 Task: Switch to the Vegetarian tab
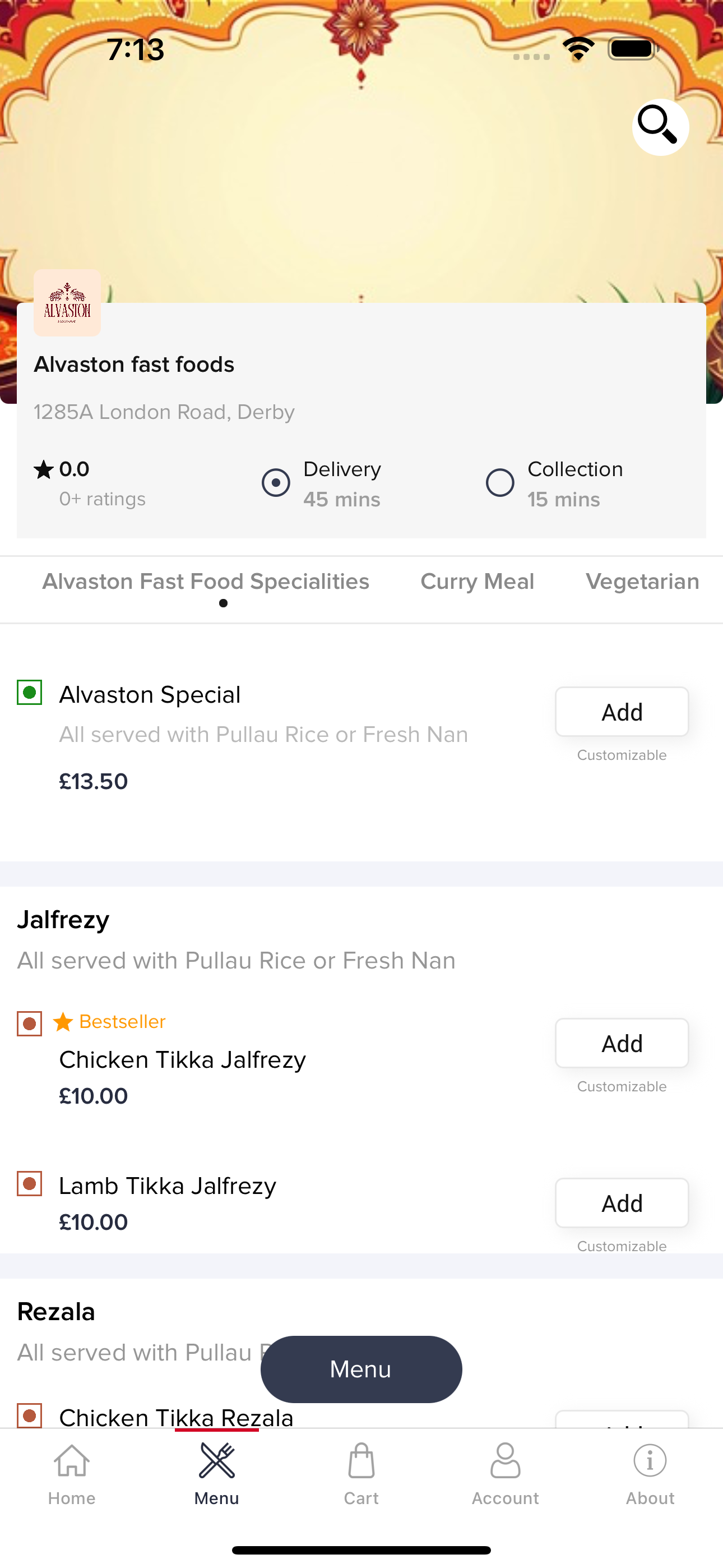coord(643,582)
